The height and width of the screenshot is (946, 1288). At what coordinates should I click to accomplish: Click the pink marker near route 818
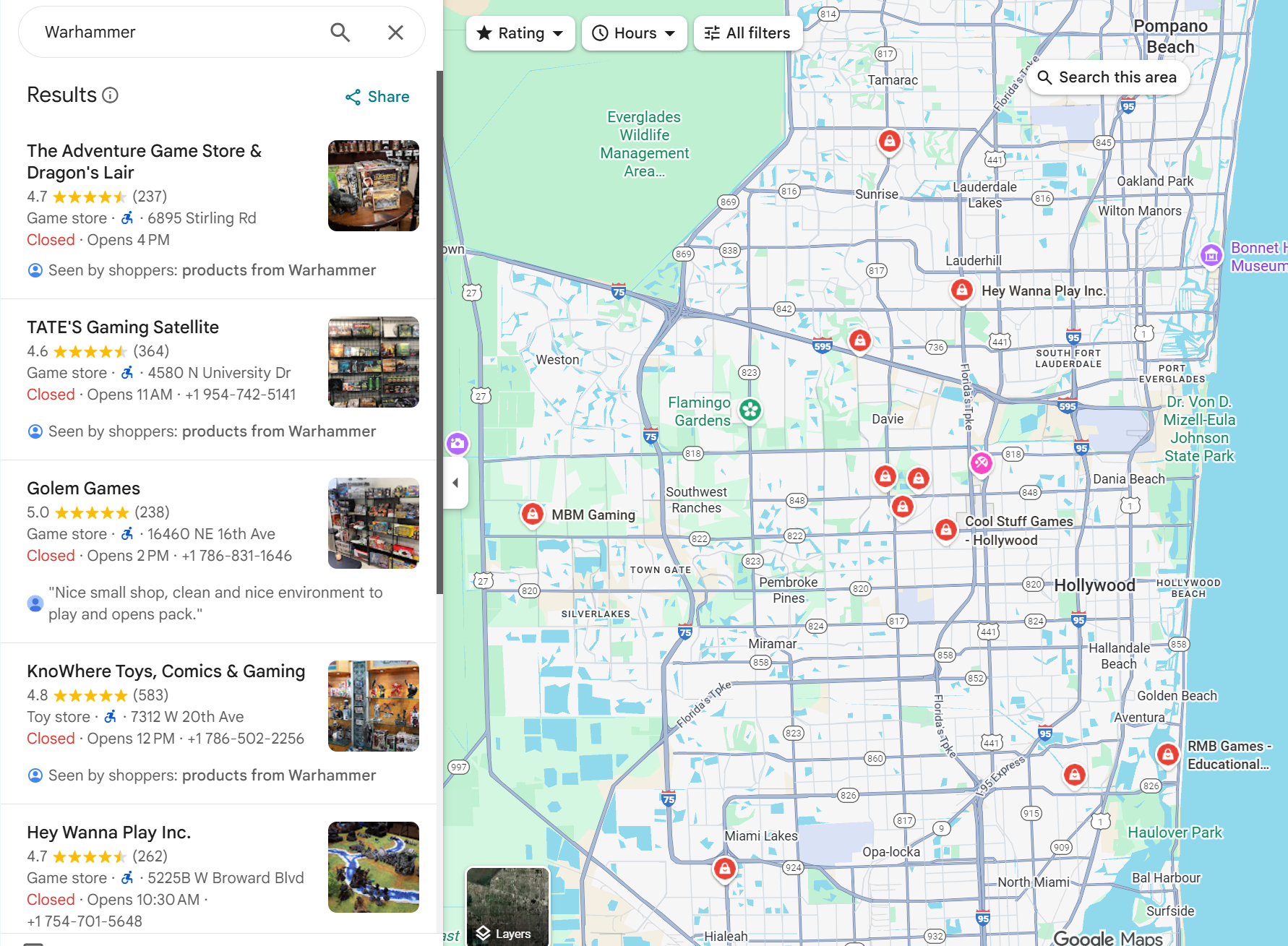981,463
